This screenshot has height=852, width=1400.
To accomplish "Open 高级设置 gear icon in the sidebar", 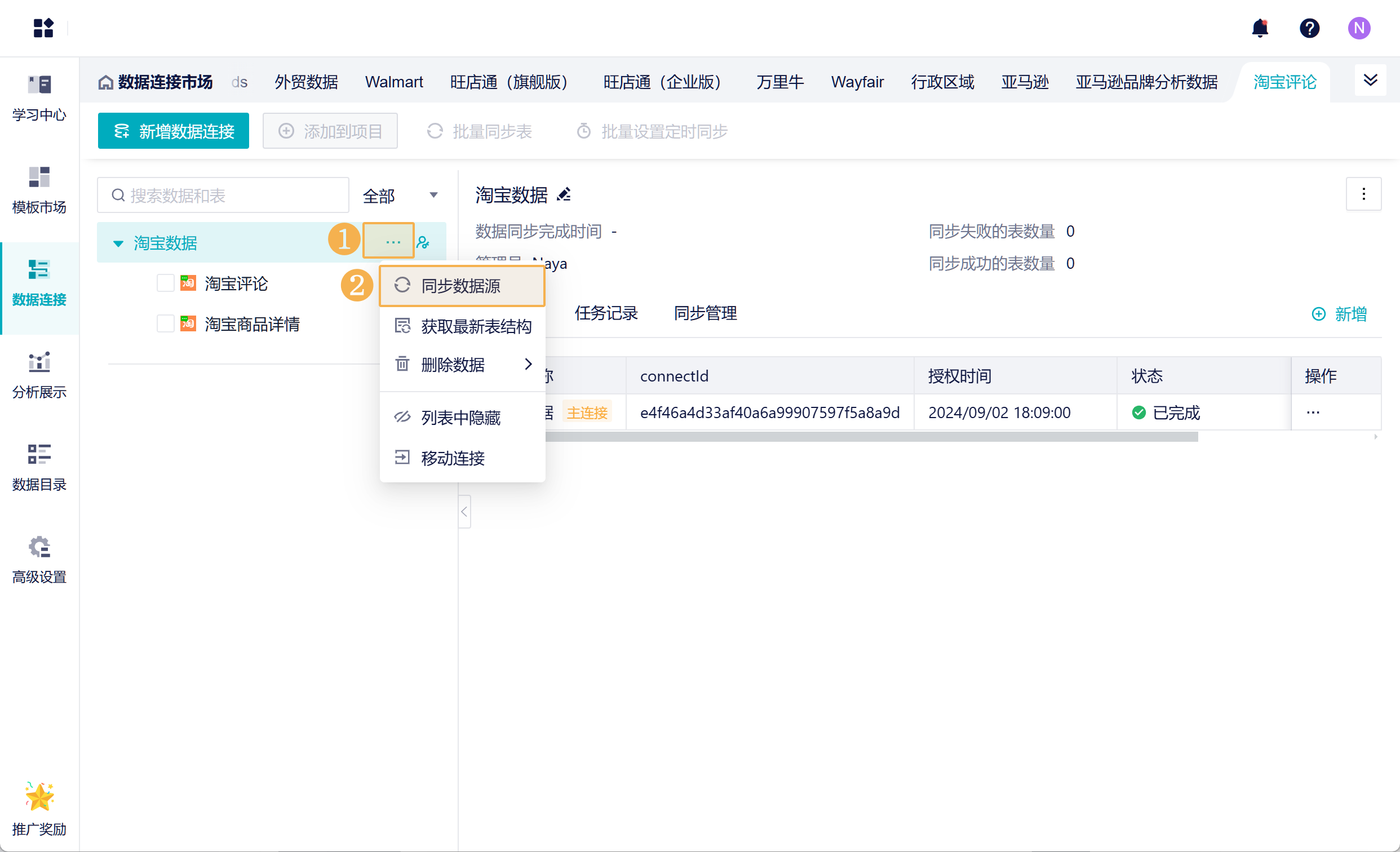I will (39, 560).
